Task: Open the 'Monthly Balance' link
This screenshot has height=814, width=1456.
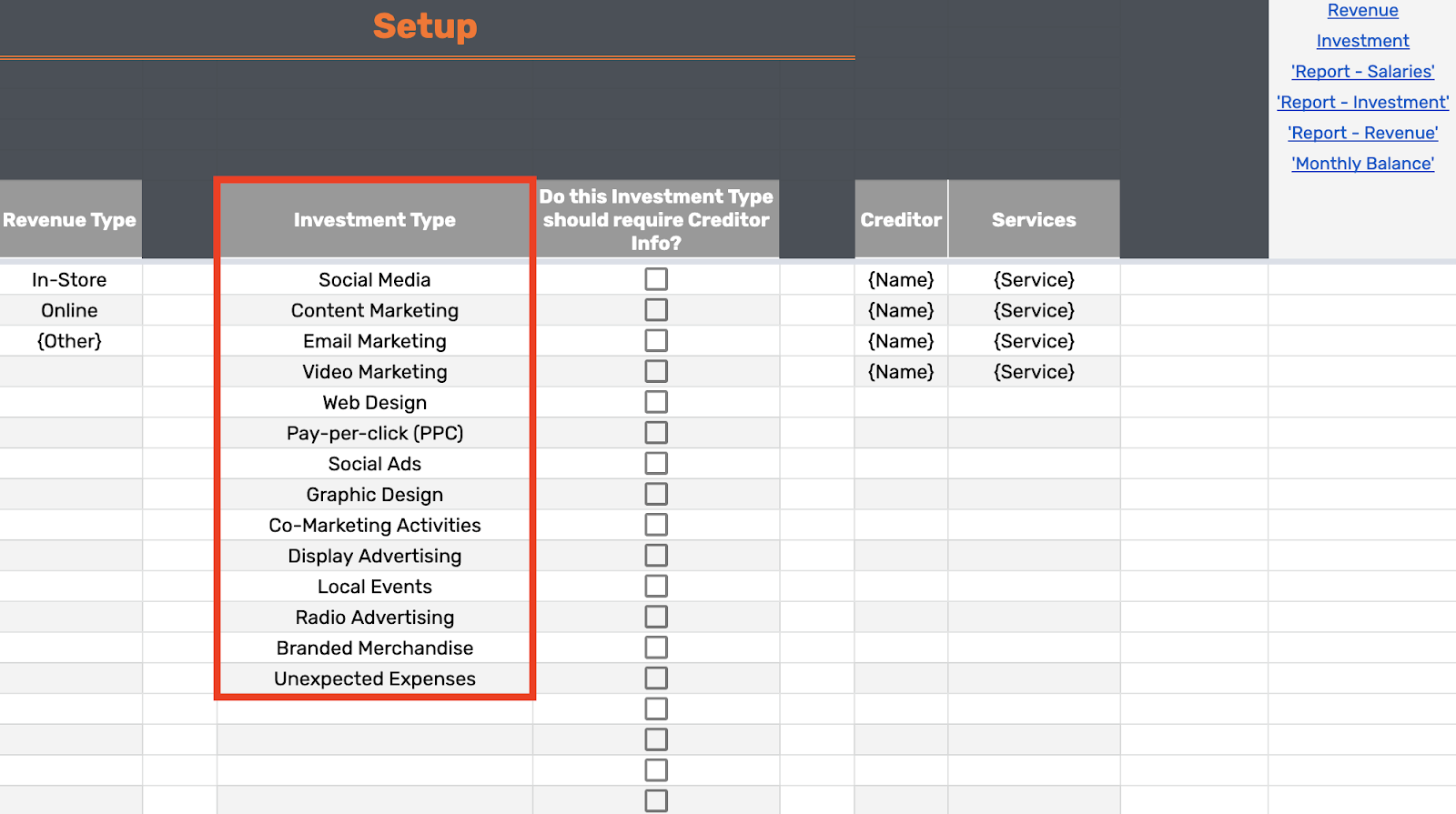Action: point(1362,164)
